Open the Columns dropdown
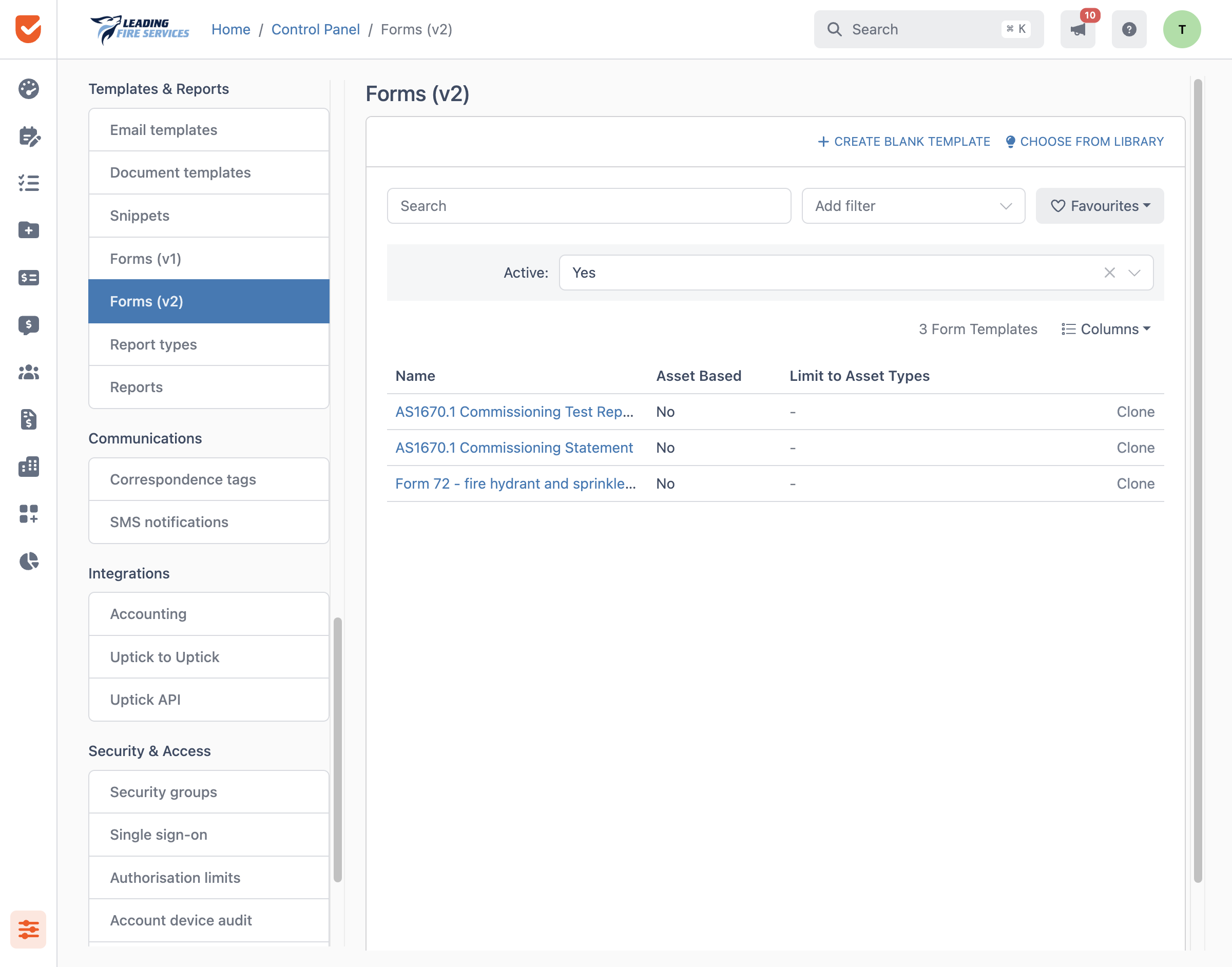Screen dimensions: 1232x967 1106,329
